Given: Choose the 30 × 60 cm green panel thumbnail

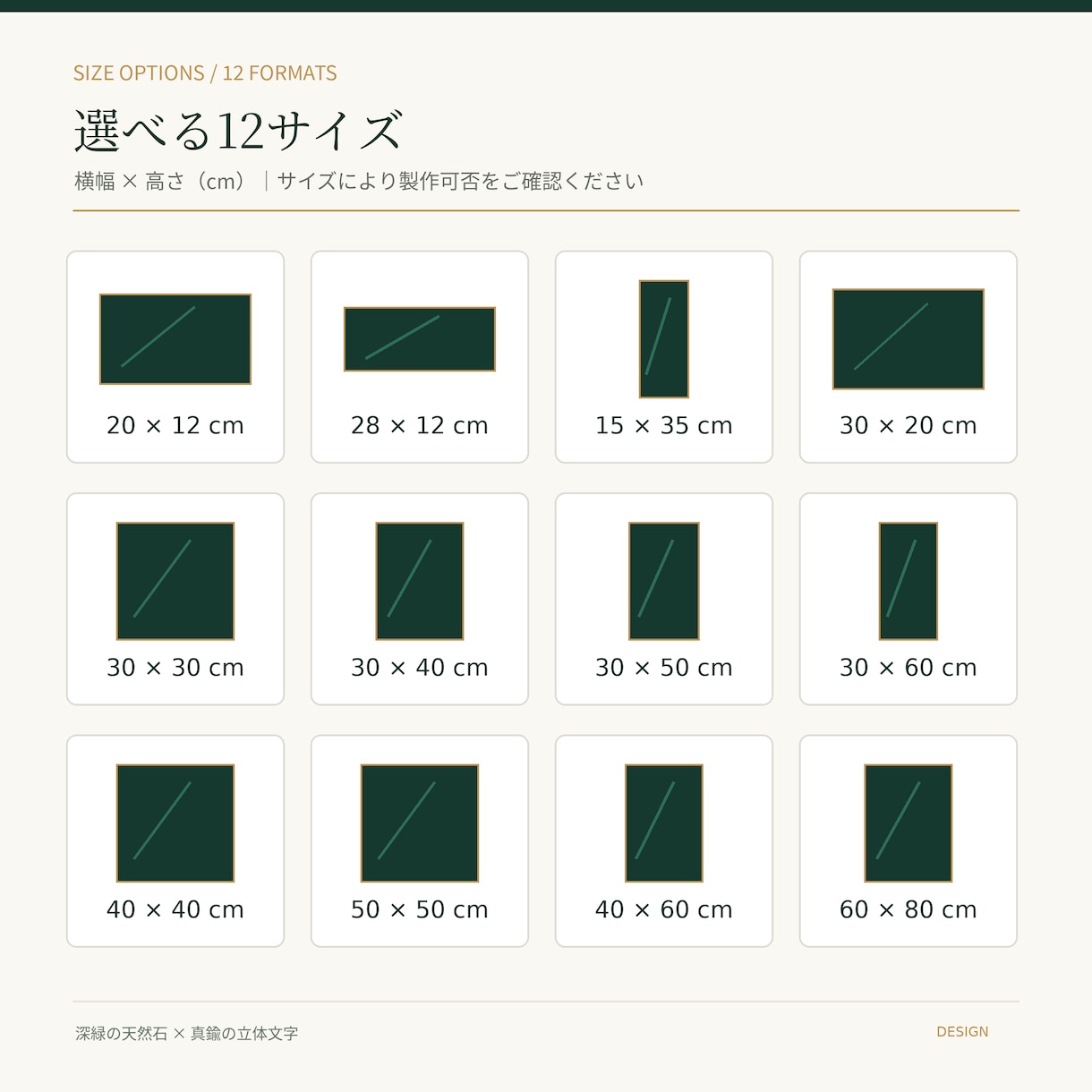Looking at the screenshot, I should tap(909, 581).
